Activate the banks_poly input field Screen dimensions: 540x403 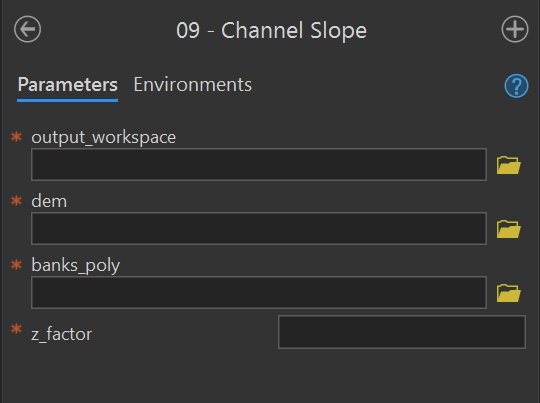259,292
